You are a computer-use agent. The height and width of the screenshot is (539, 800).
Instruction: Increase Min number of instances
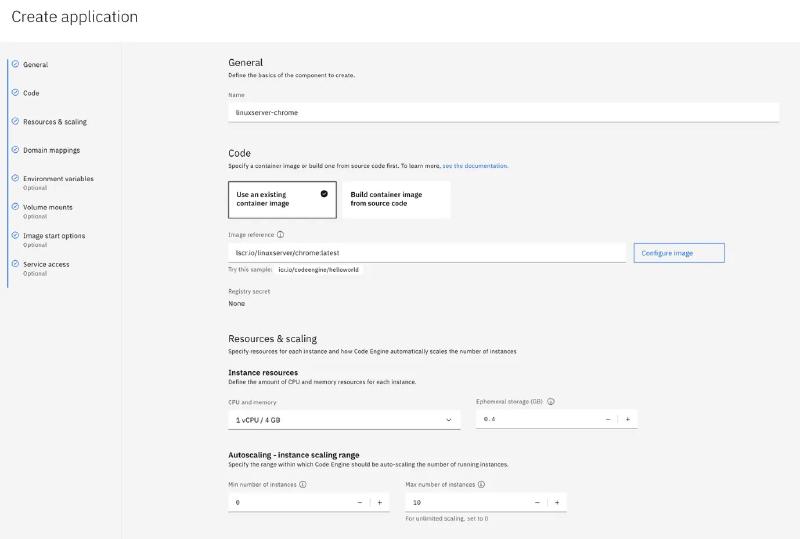click(x=380, y=502)
